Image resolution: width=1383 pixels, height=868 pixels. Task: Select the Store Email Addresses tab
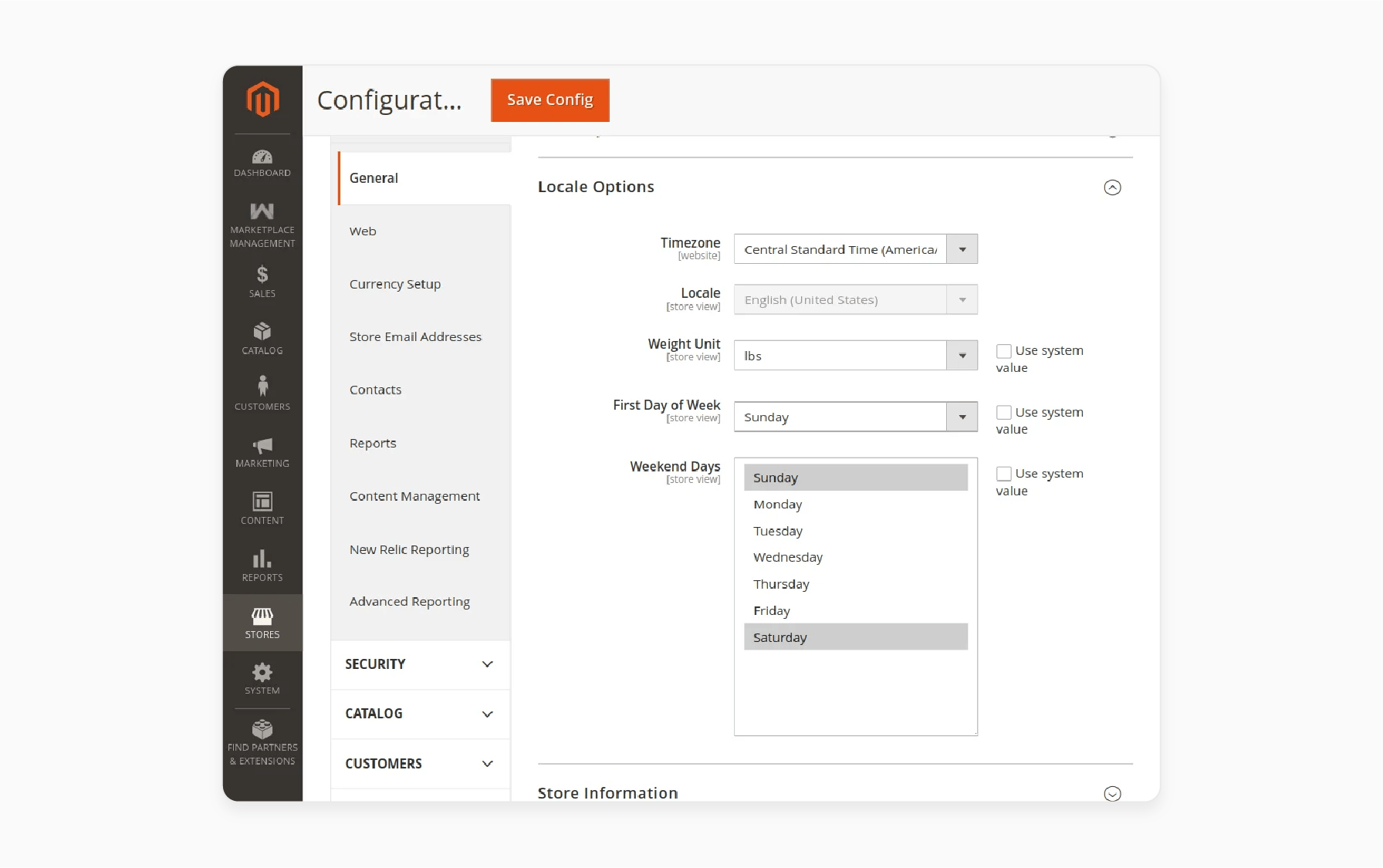pos(421,337)
